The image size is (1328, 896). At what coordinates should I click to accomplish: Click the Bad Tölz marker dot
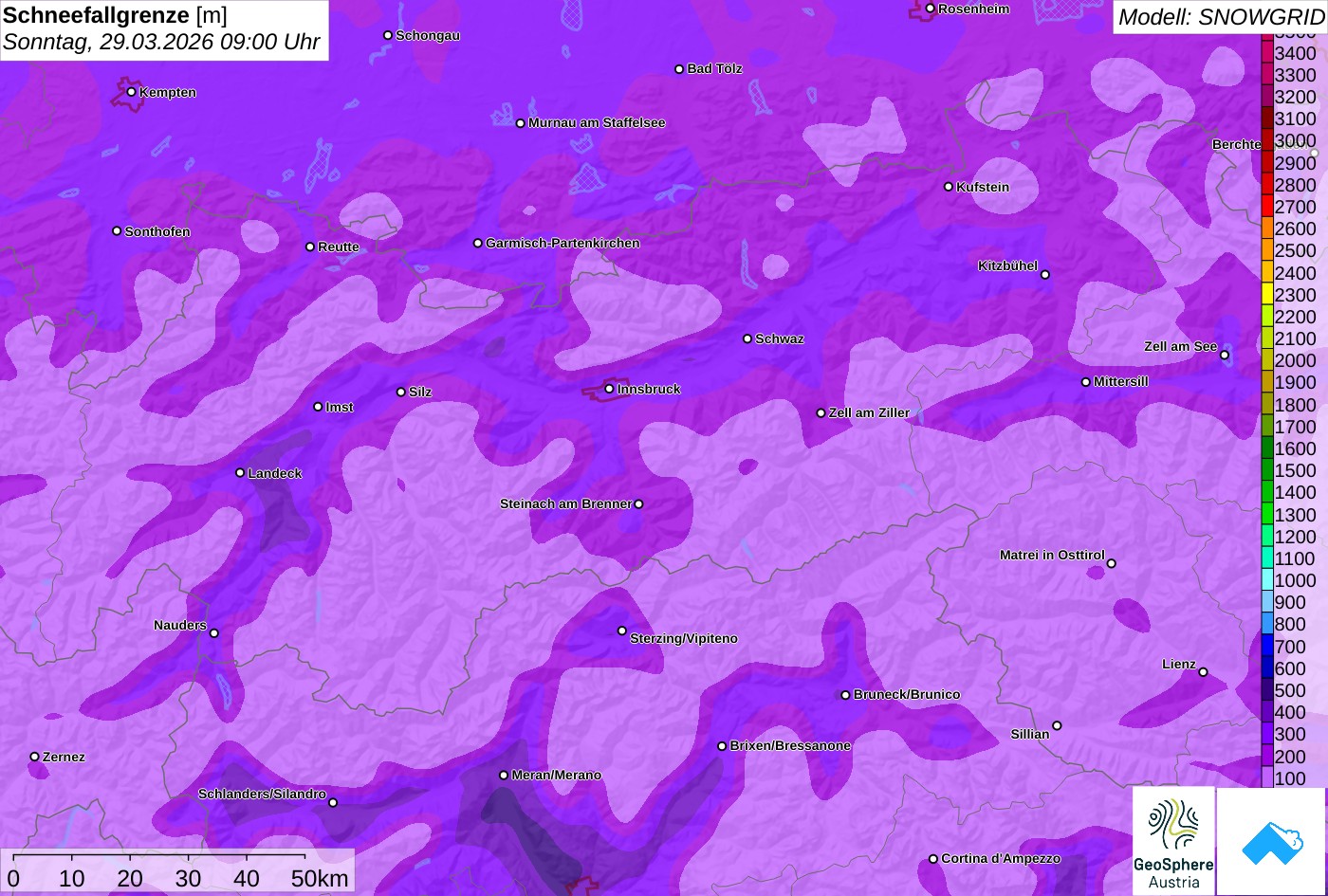click(679, 69)
